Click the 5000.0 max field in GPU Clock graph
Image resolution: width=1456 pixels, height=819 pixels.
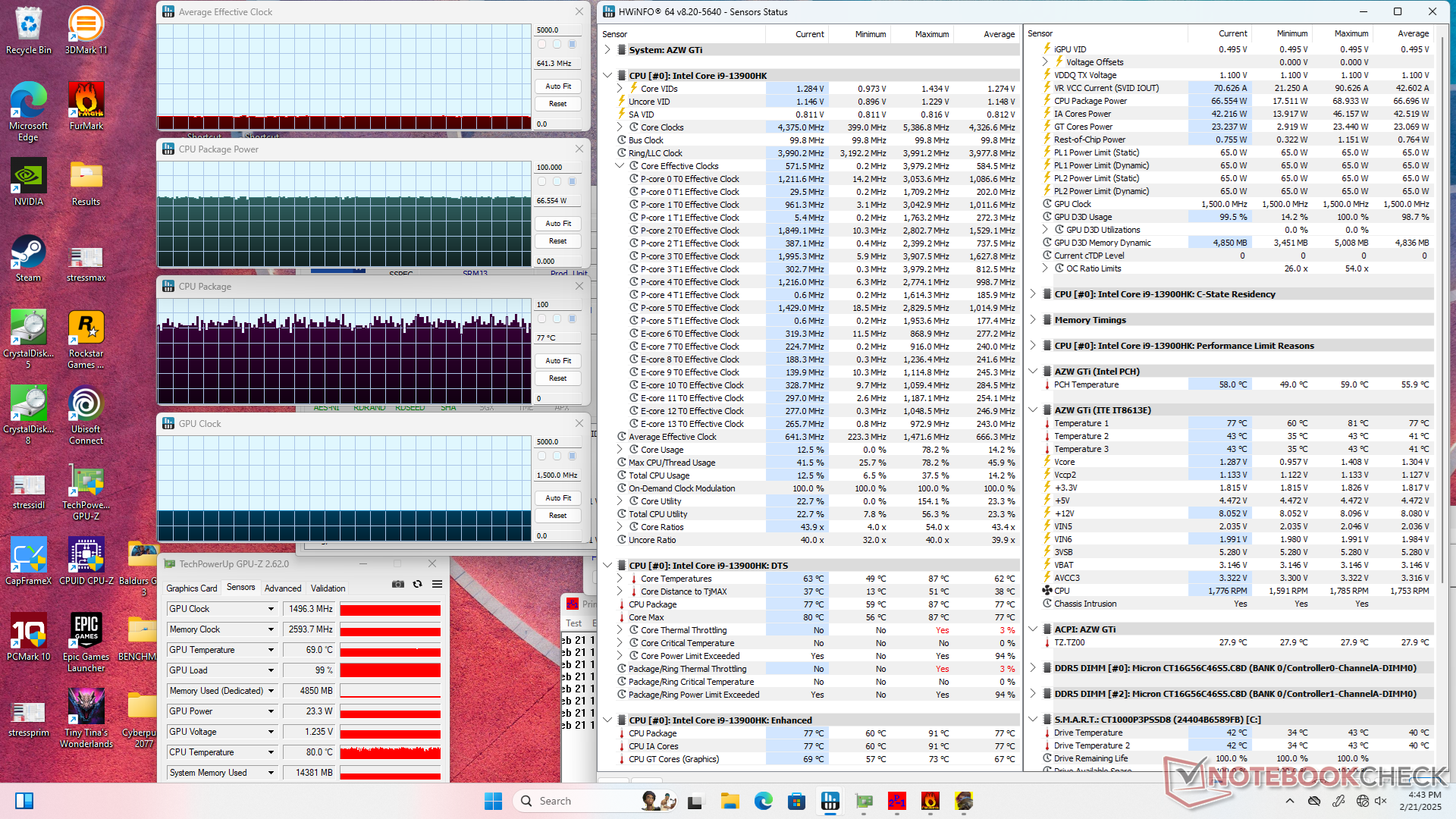click(x=558, y=442)
